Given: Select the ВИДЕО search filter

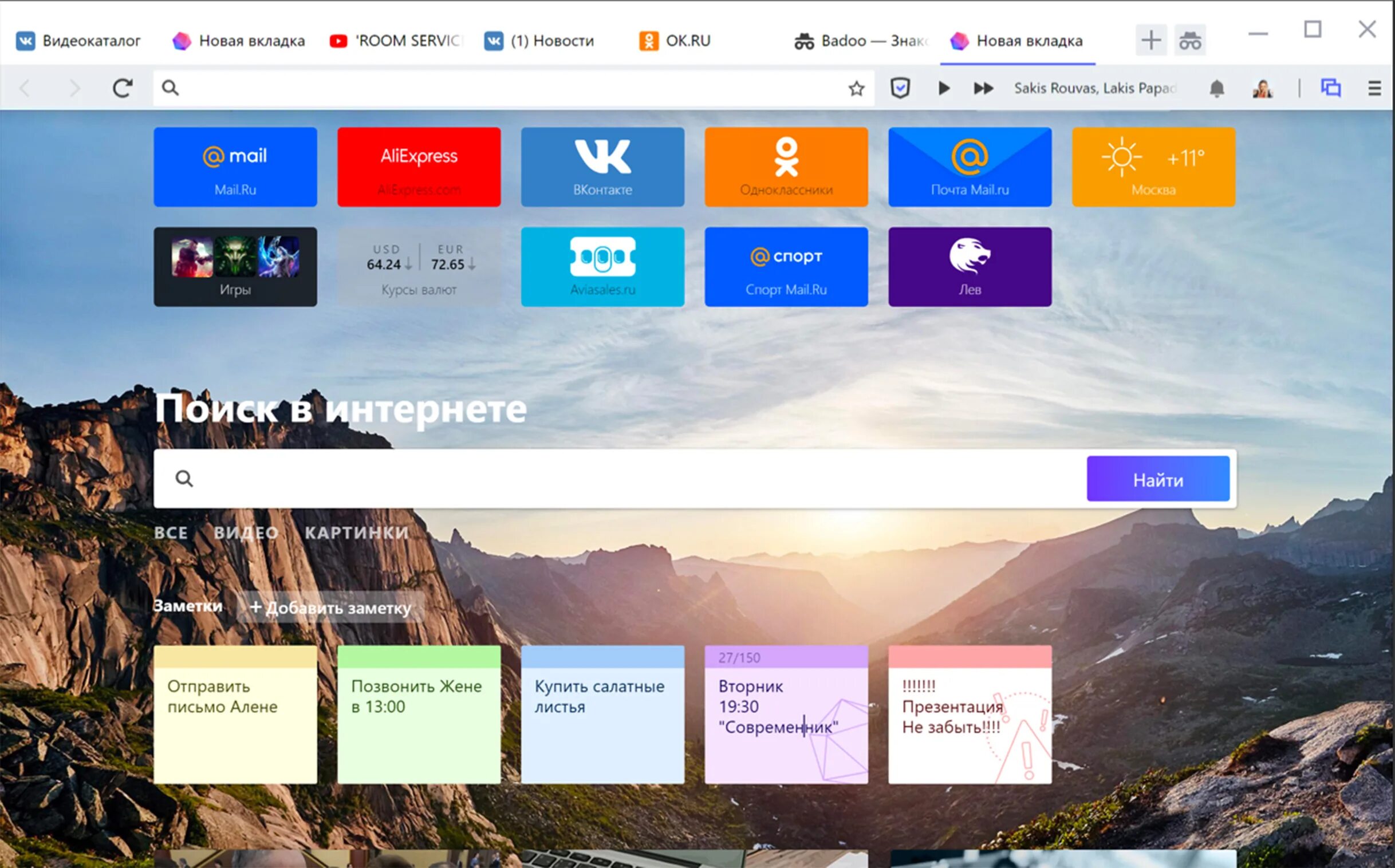Looking at the screenshot, I should coord(246,532).
